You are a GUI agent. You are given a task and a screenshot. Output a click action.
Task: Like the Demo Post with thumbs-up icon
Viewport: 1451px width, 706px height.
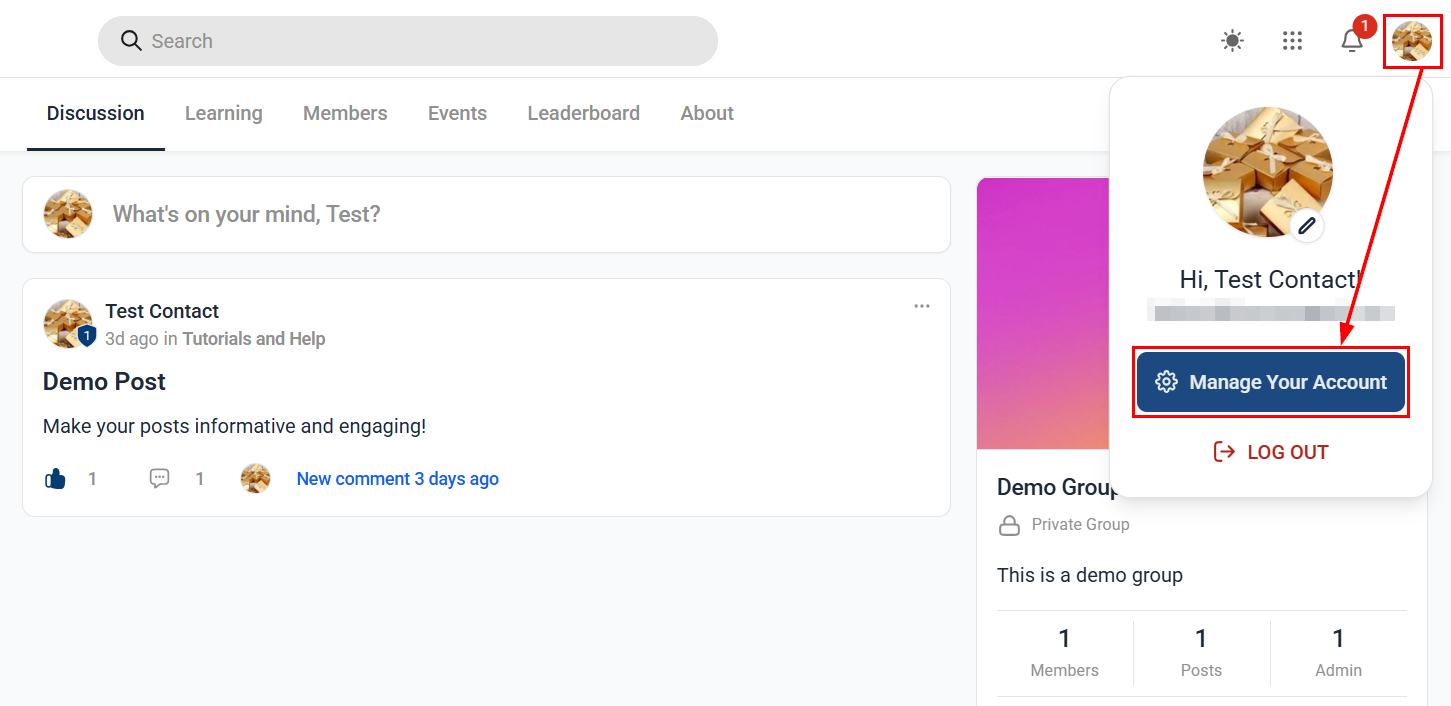point(55,479)
